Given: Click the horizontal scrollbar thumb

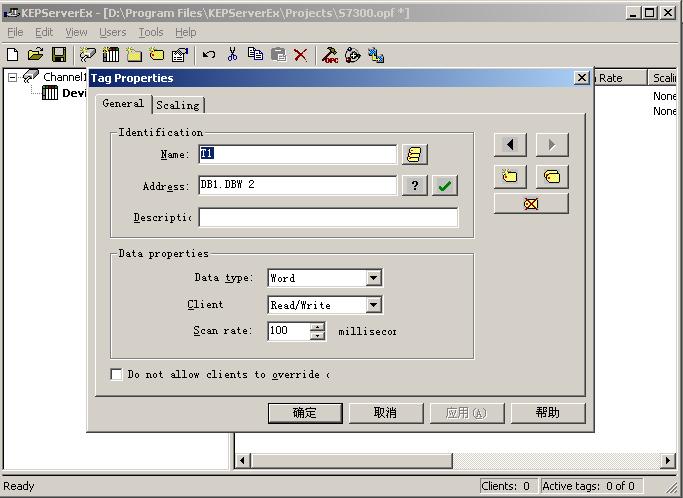Looking at the screenshot, I should click(x=352, y=460).
